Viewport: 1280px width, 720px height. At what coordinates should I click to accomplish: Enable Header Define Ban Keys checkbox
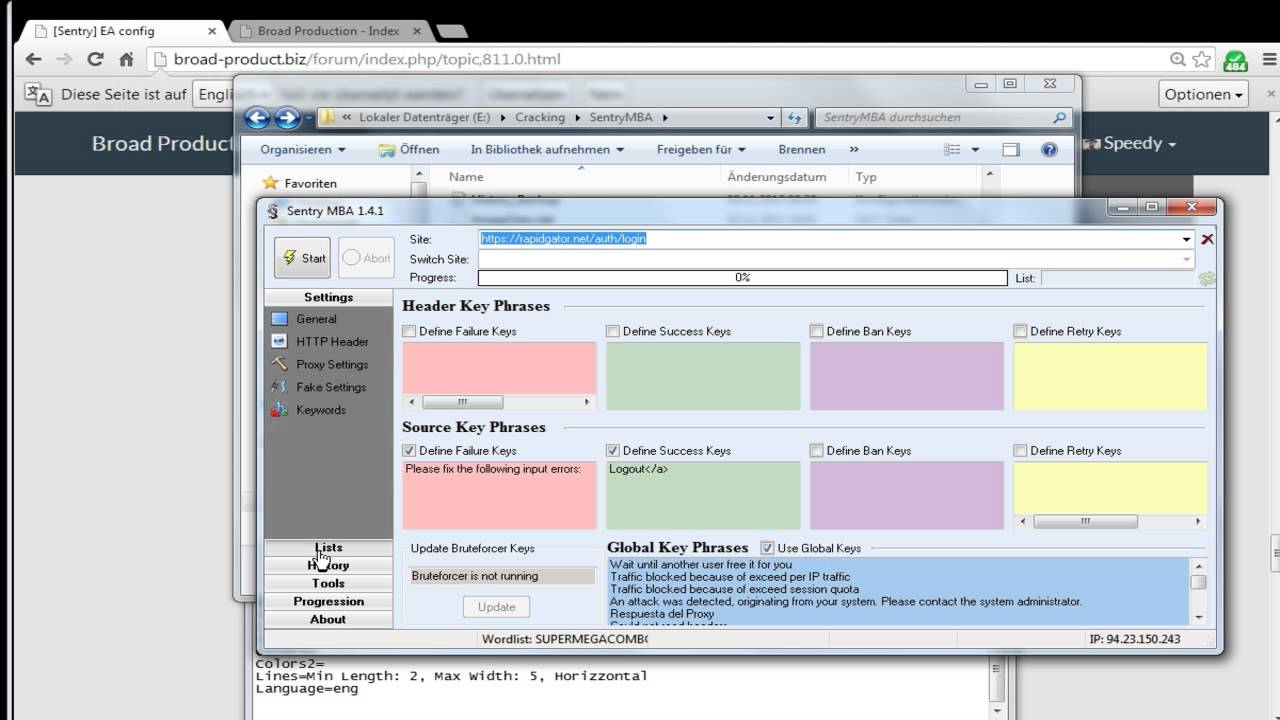tap(817, 331)
